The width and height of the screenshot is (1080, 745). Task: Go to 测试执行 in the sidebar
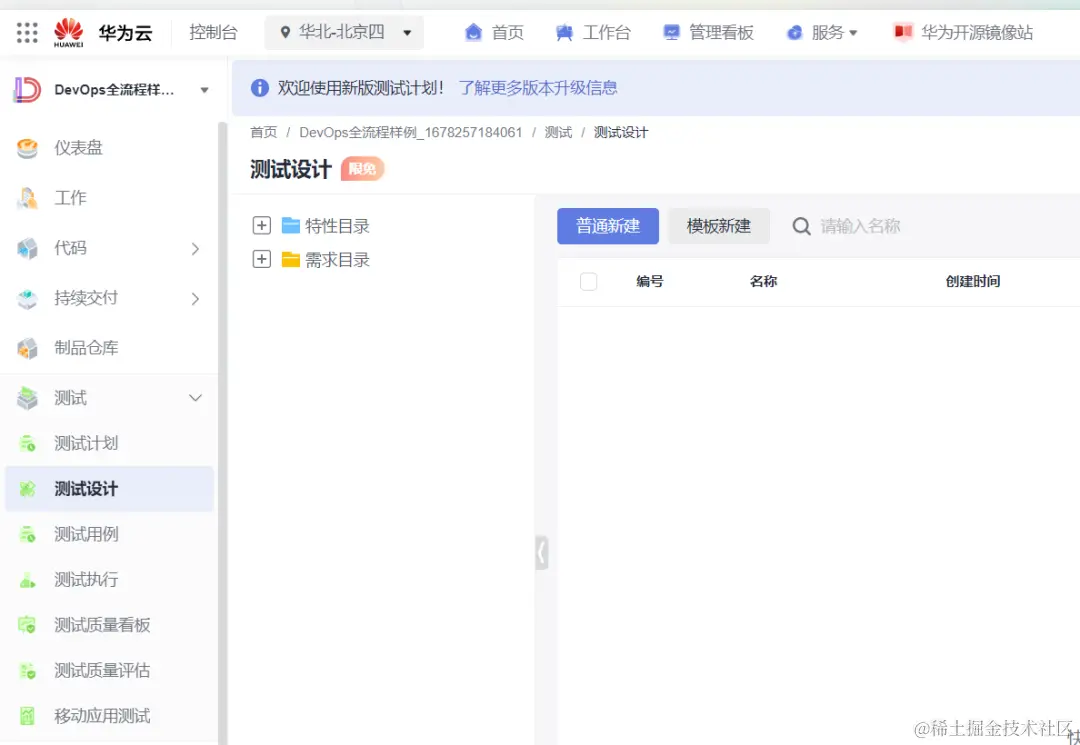pyautogui.click(x=88, y=579)
